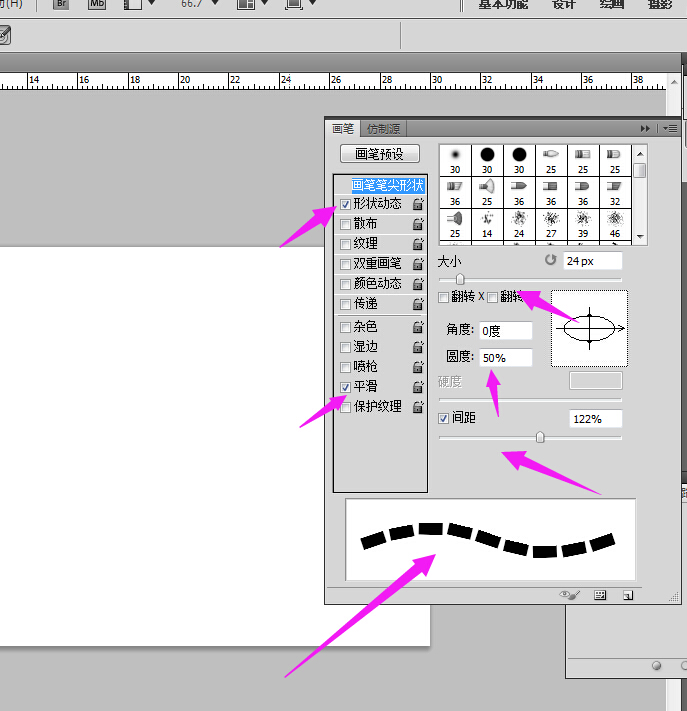Click lock icon next to 纹理
The width and height of the screenshot is (687, 711).
pos(418,244)
